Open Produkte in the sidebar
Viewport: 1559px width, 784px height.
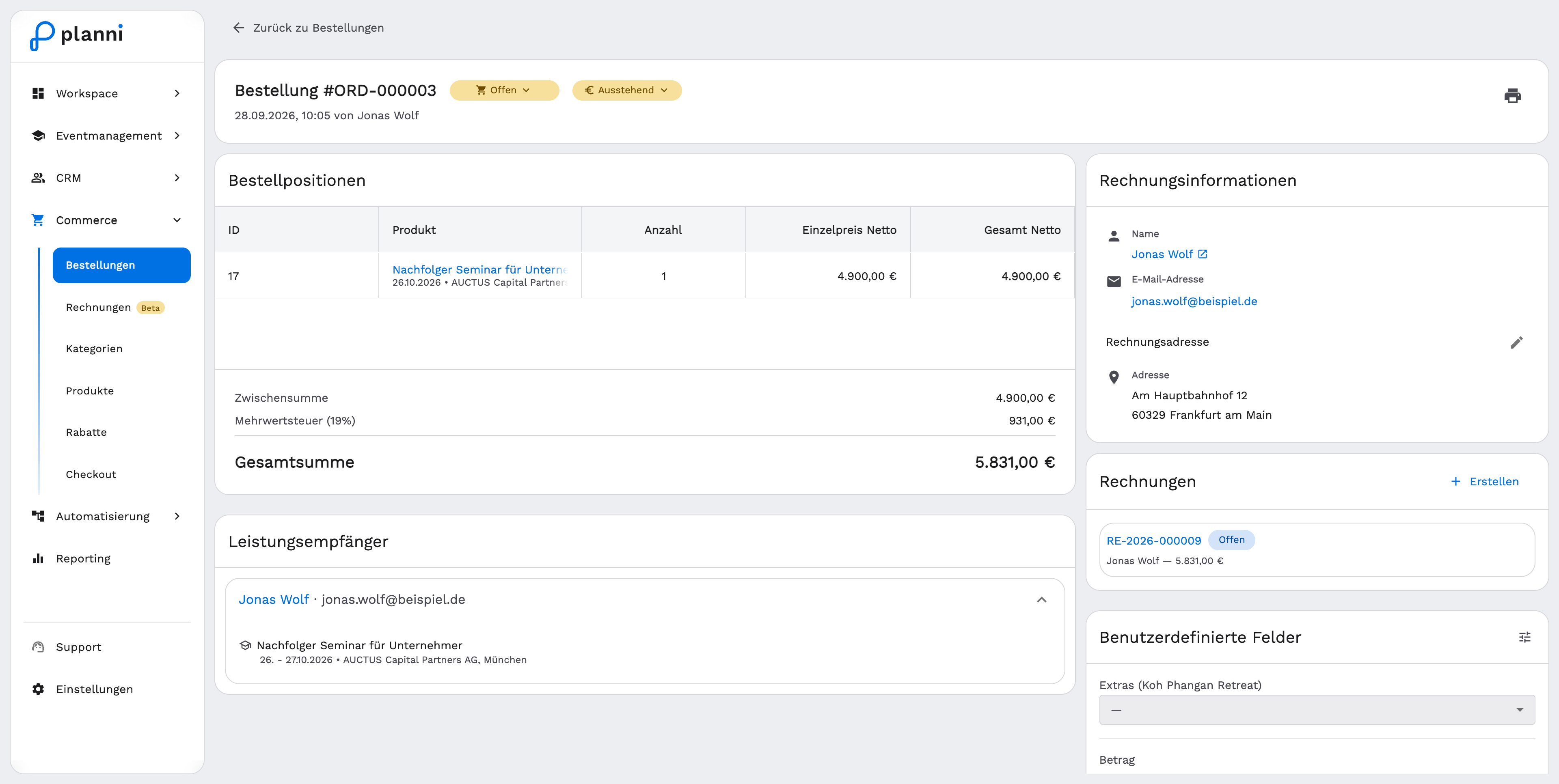[90, 391]
